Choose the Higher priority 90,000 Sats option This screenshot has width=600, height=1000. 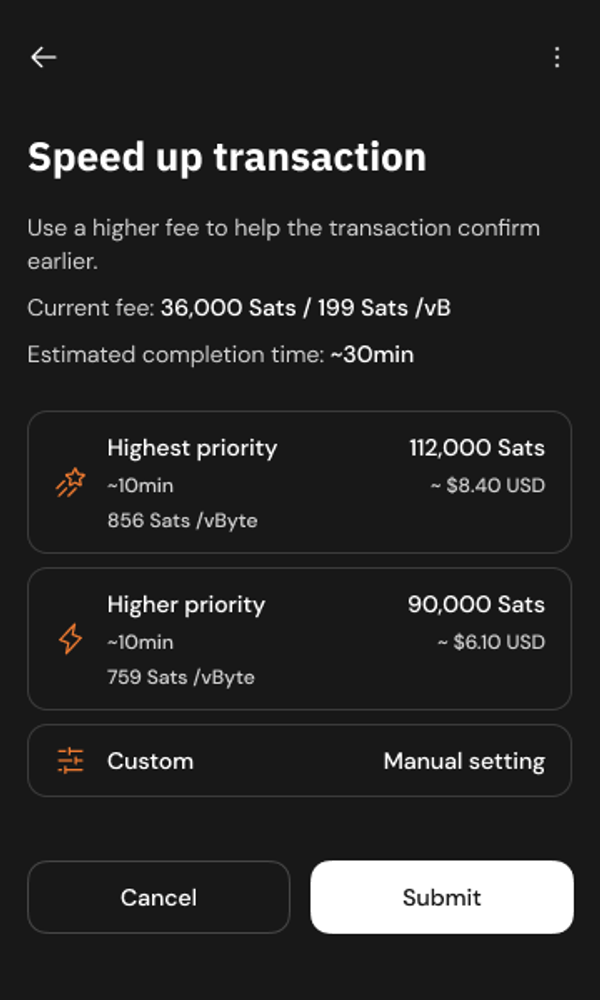[300, 638]
